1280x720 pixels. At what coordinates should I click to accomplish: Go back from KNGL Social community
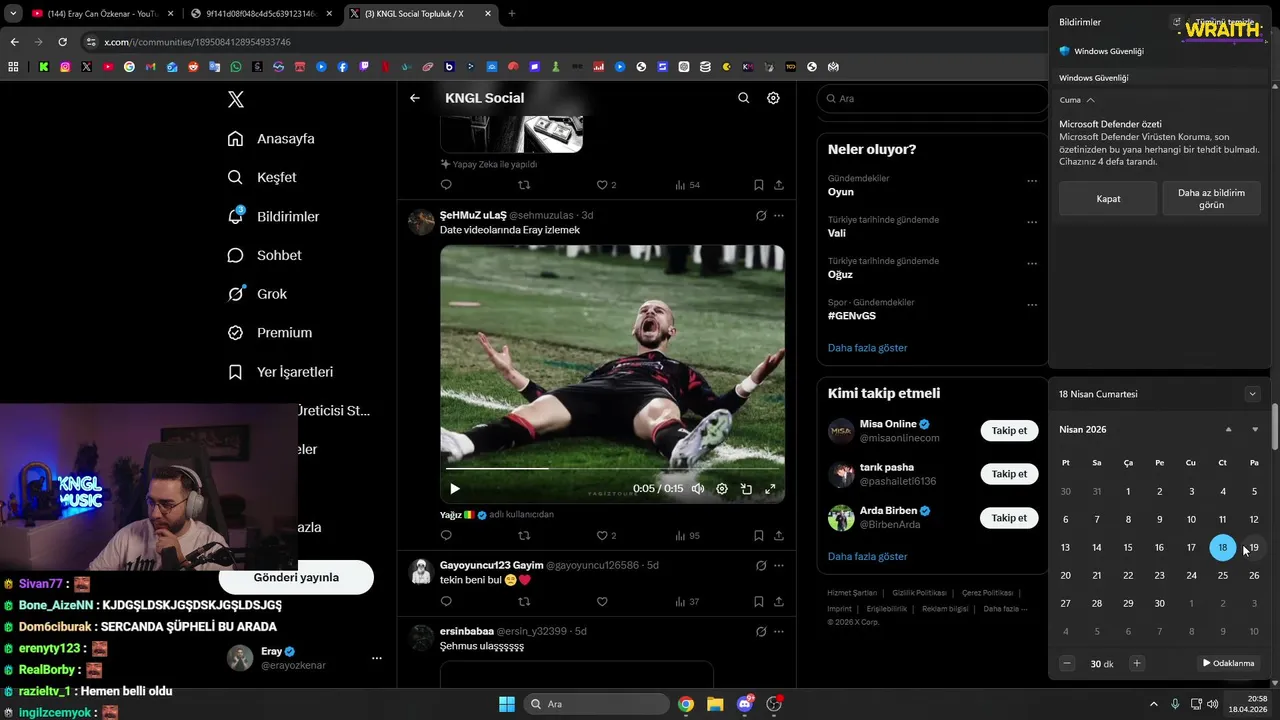[415, 98]
